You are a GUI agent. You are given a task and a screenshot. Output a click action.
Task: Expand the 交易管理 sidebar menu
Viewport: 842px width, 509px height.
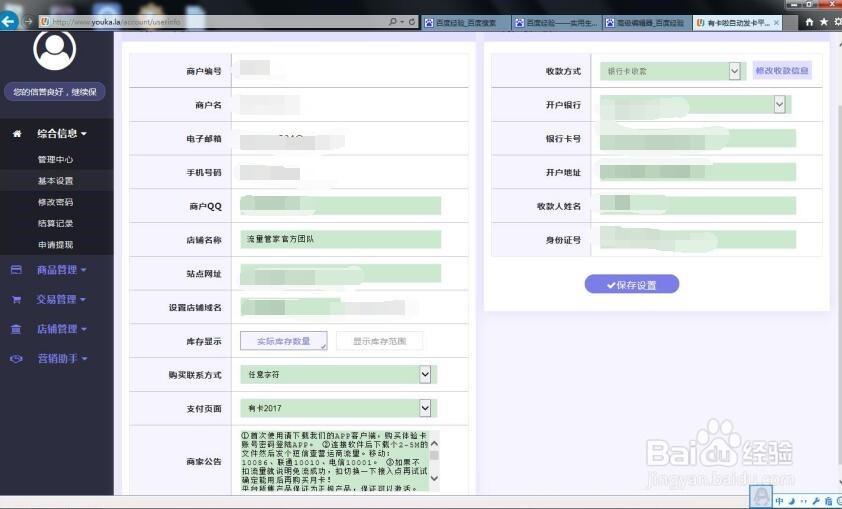click(x=62, y=300)
